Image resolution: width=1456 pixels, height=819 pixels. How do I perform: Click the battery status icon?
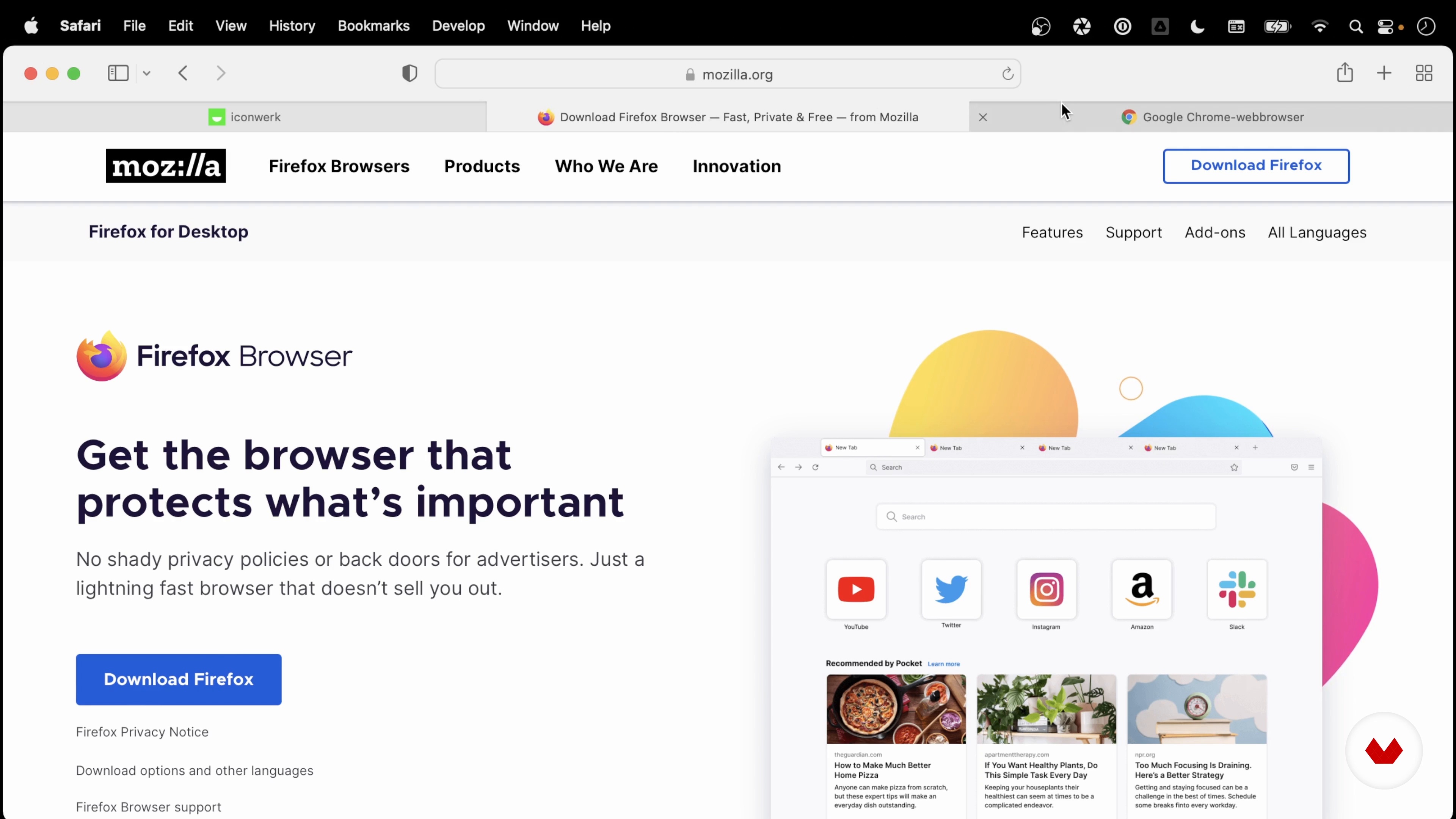click(x=1277, y=26)
